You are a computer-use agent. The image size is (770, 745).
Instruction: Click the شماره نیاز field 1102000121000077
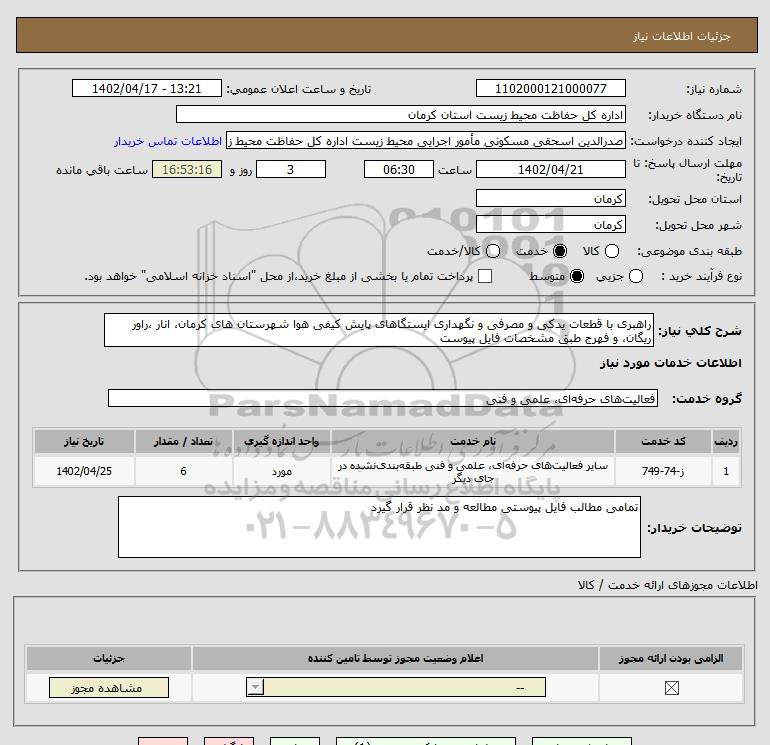pyautogui.click(x=550, y=88)
